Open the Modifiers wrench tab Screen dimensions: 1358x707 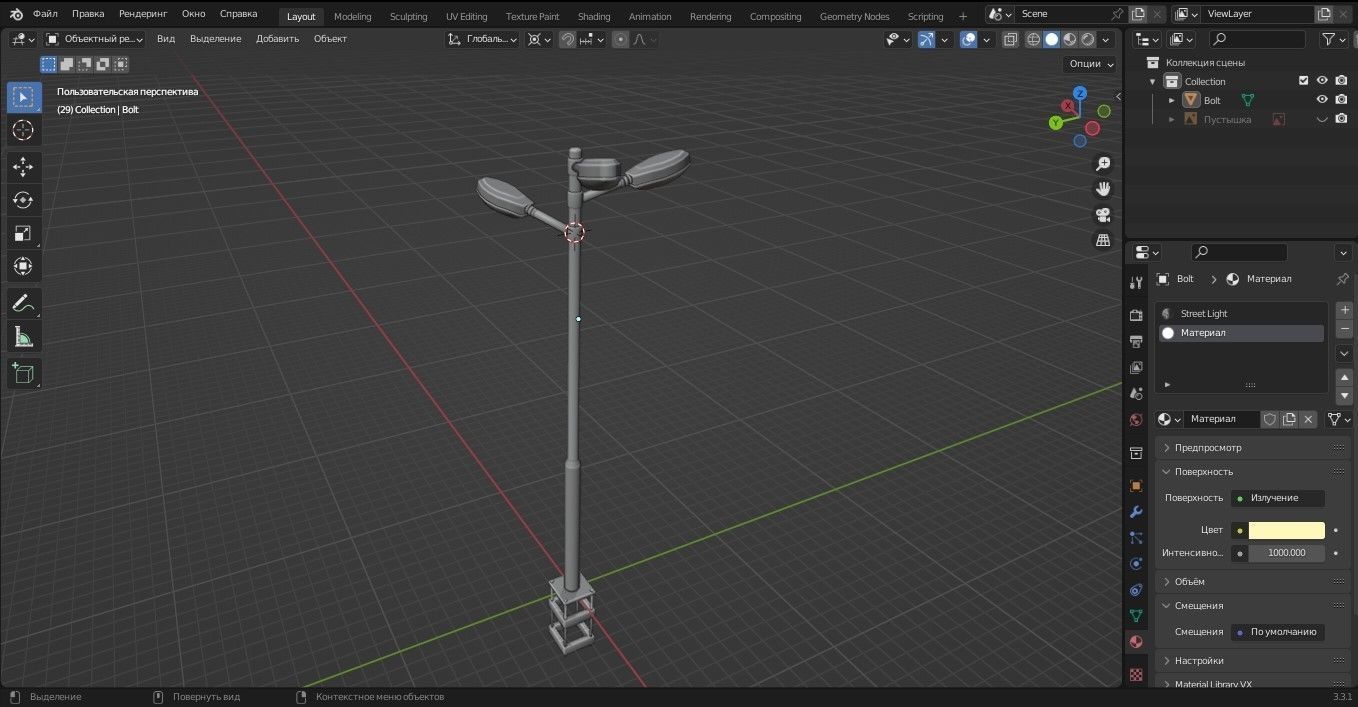[x=1136, y=512]
